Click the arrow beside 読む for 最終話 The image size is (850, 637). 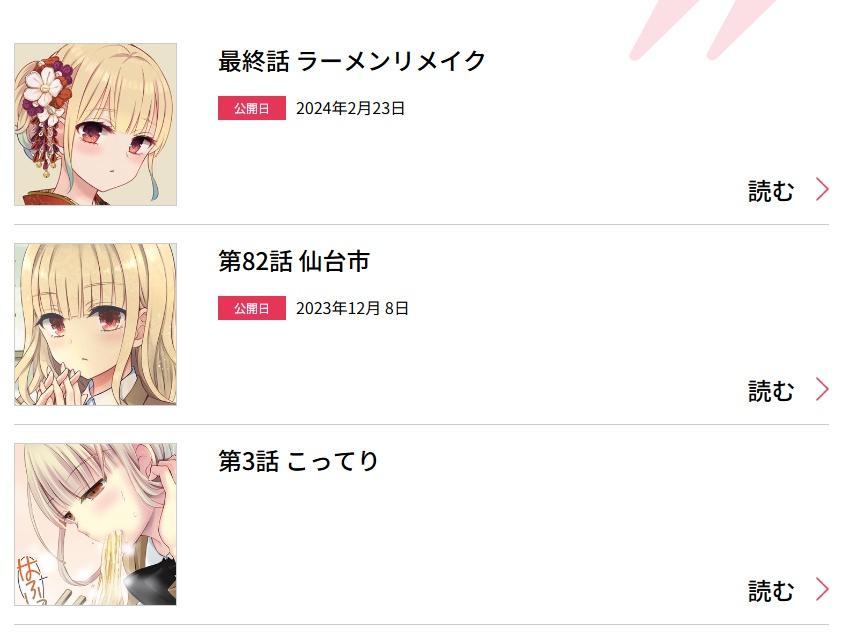(x=822, y=190)
